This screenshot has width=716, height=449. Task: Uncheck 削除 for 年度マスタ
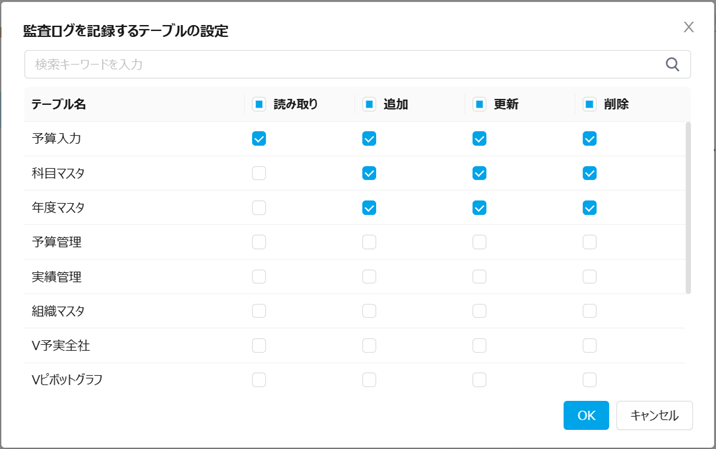[x=589, y=208]
